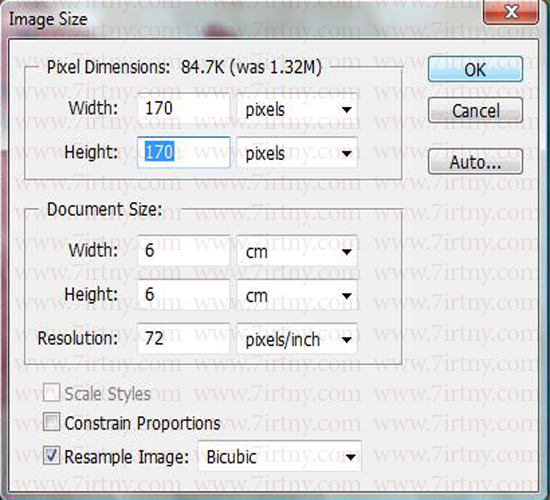This screenshot has height=500, width=550.
Task: Open the pixel Height units dropdown
Action: tap(297, 153)
